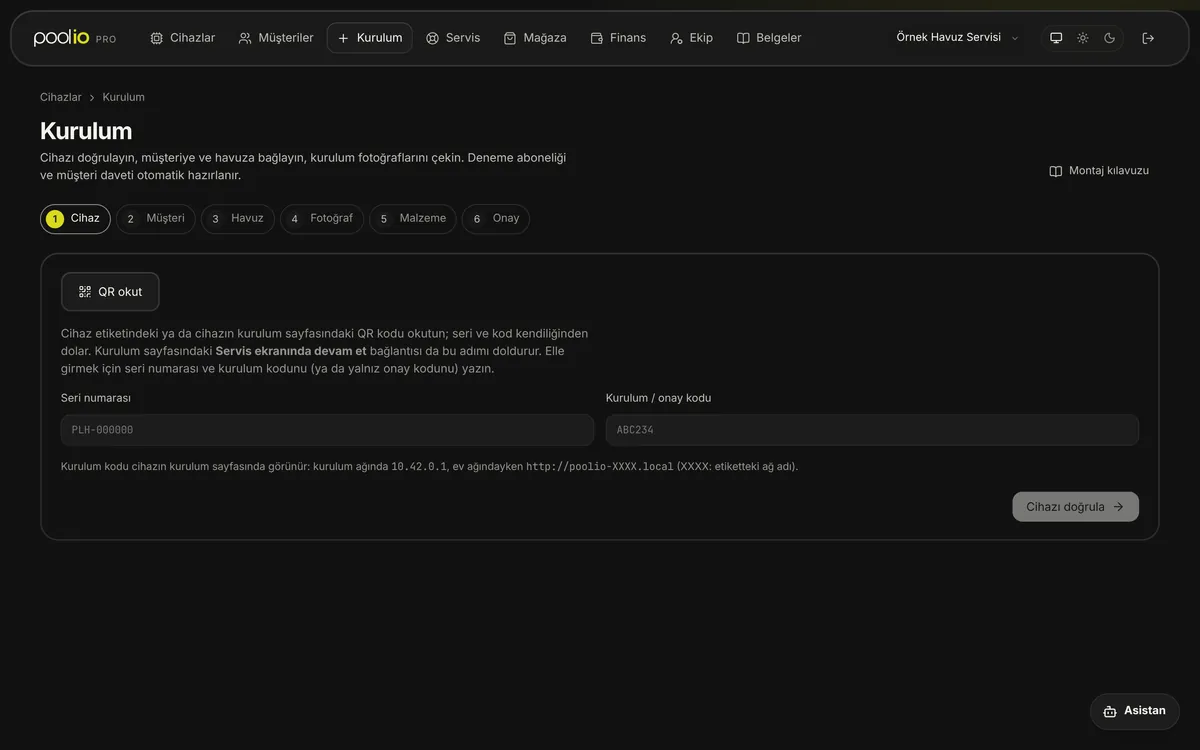Enable dark theme with moon icon

pos(1110,38)
